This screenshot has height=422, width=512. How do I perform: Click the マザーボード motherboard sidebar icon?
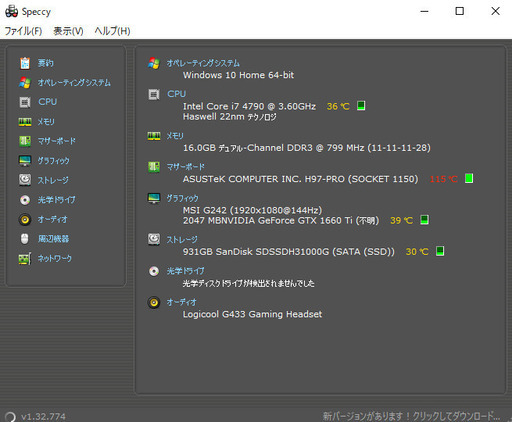(25, 141)
